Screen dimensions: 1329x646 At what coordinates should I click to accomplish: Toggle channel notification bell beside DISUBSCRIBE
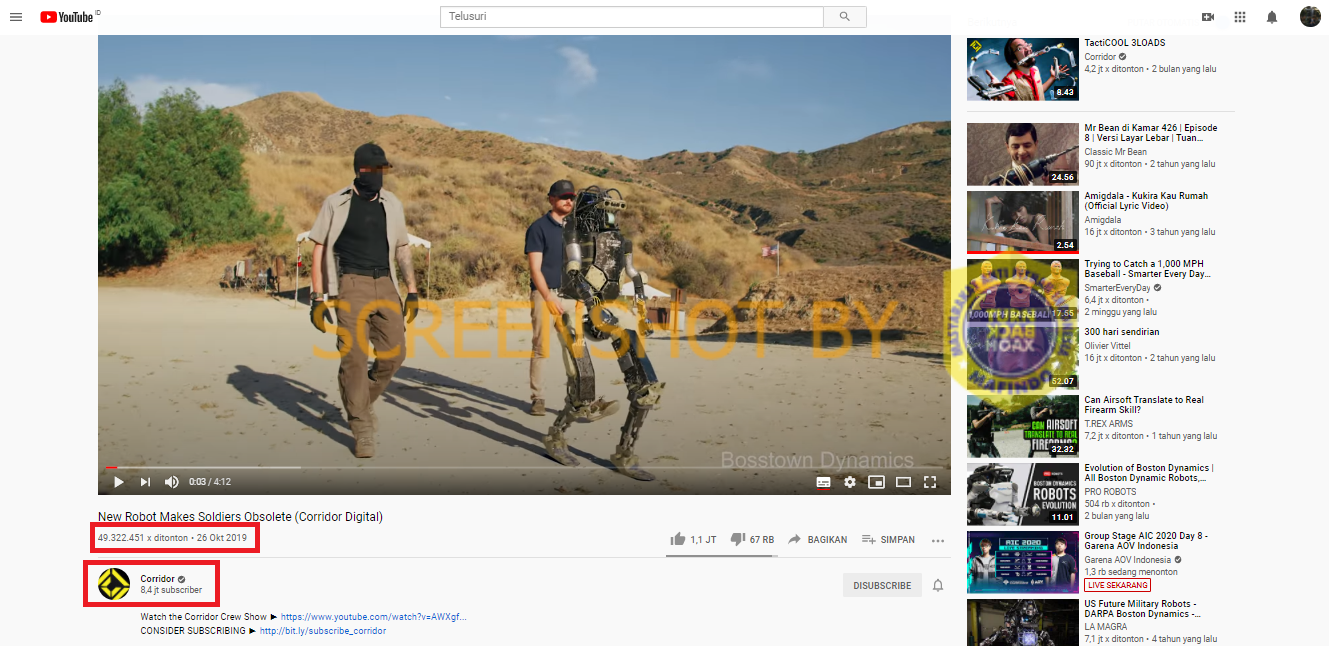coord(938,585)
